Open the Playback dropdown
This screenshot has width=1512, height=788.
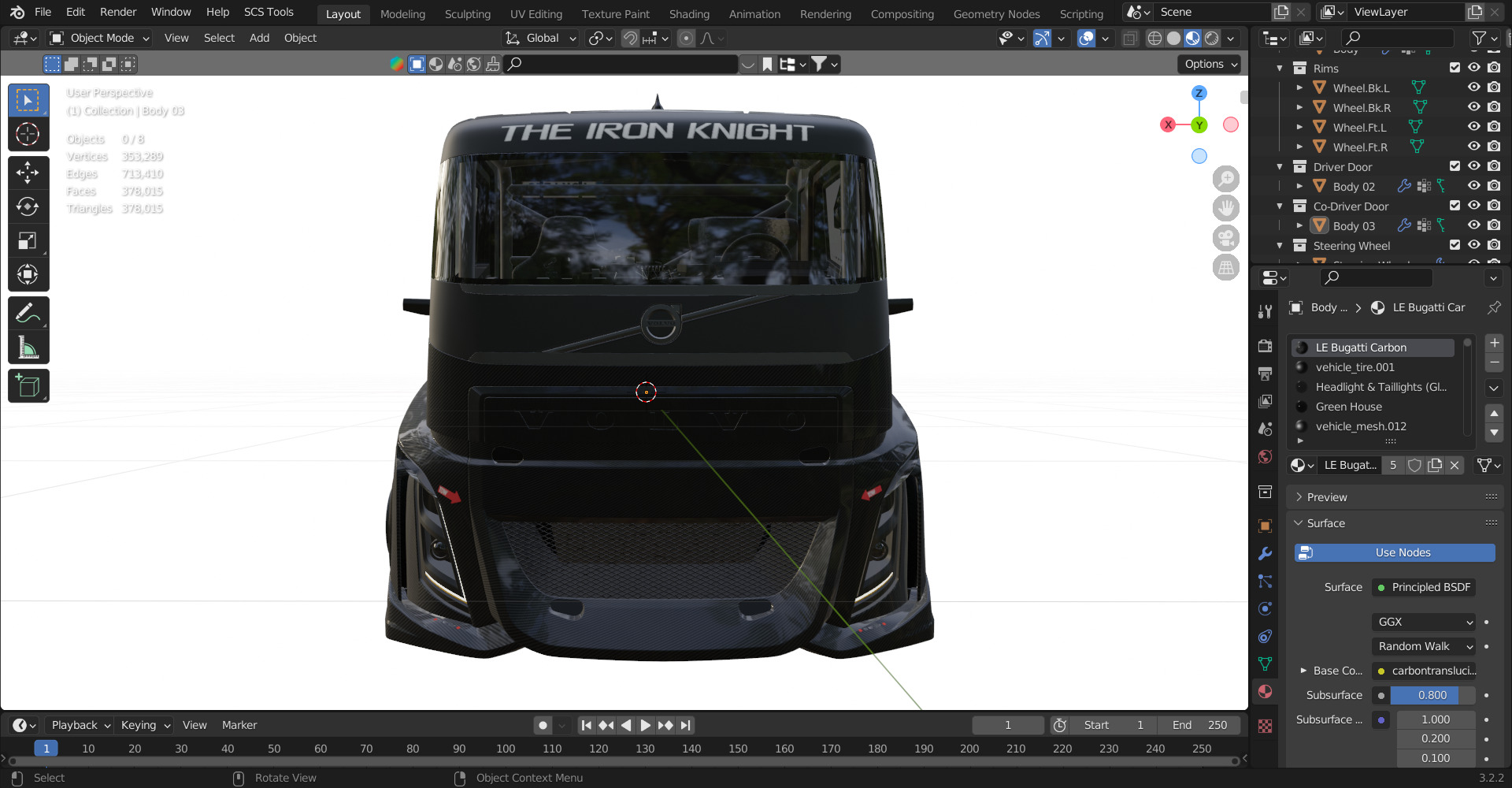80,725
